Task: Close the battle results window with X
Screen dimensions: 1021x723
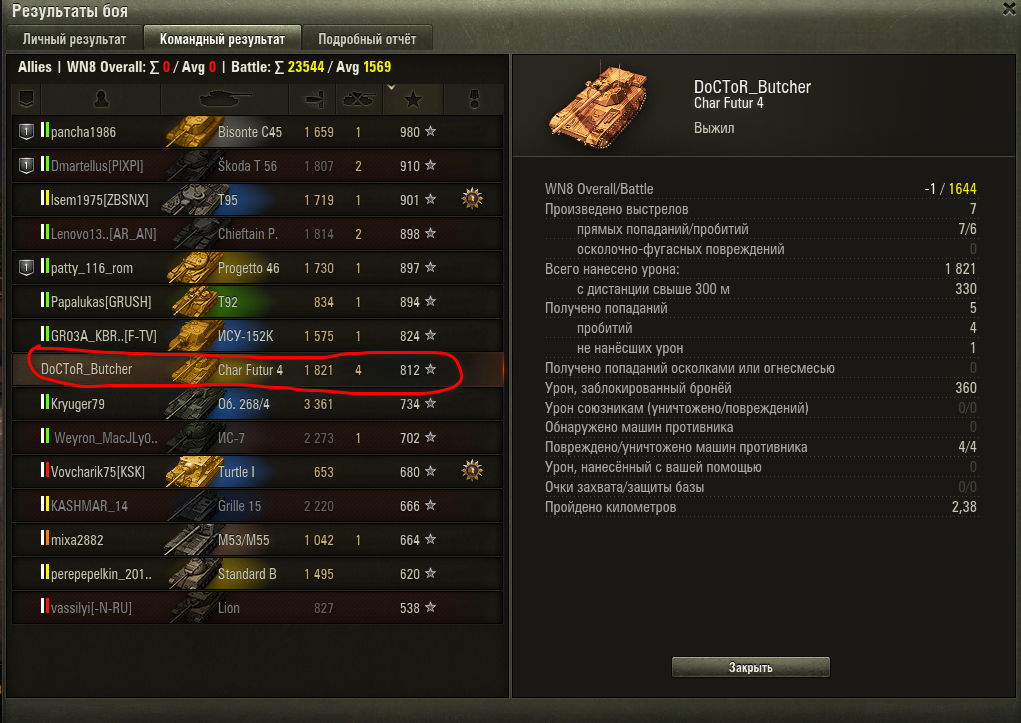Action: point(1010,8)
